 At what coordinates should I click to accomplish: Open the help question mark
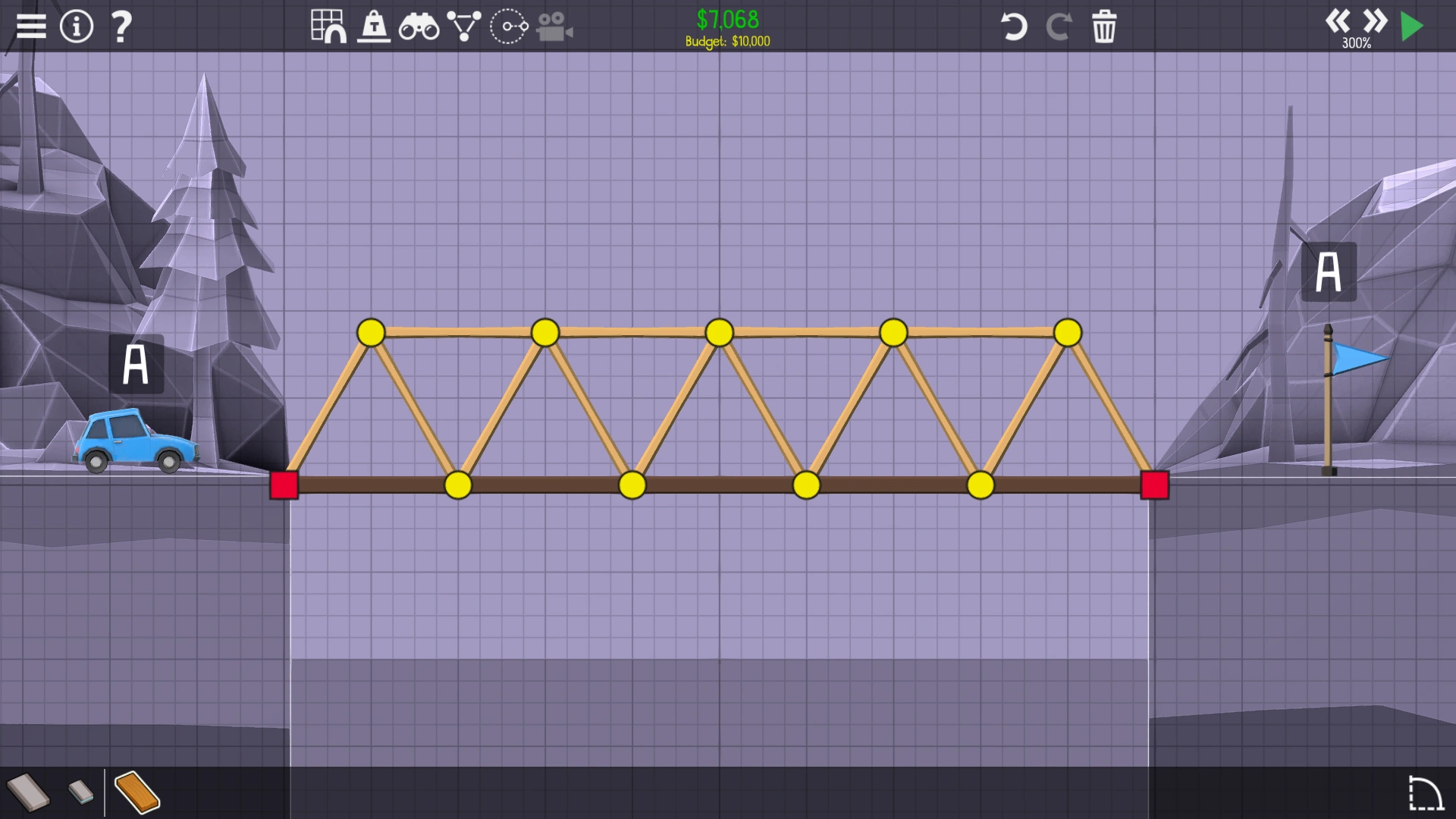click(x=121, y=27)
